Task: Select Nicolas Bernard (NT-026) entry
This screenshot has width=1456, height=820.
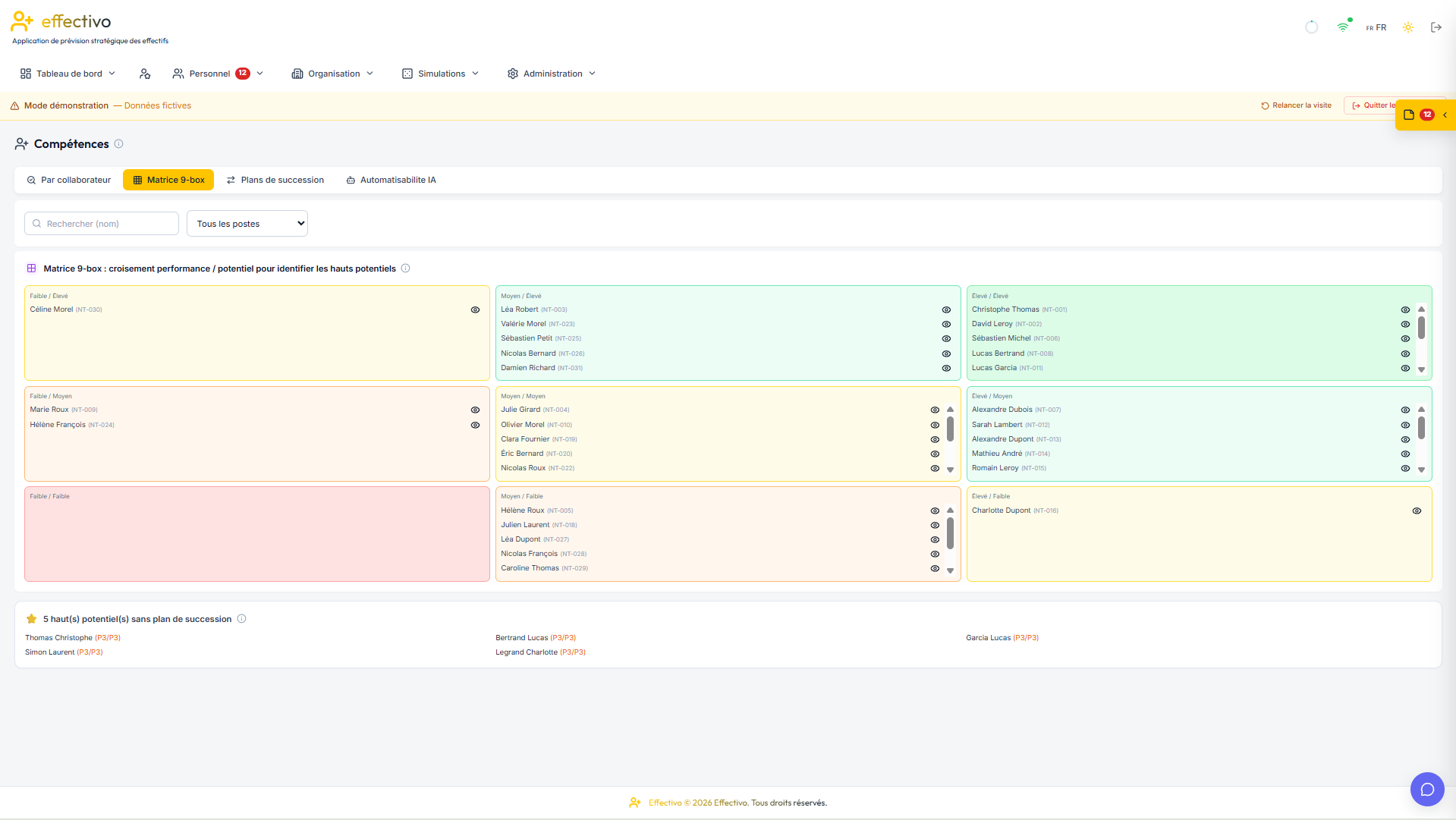Action: coord(542,353)
